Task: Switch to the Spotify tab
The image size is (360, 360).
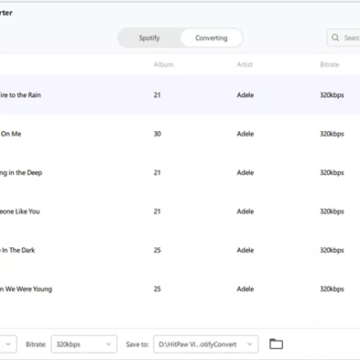Action: point(149,38)
